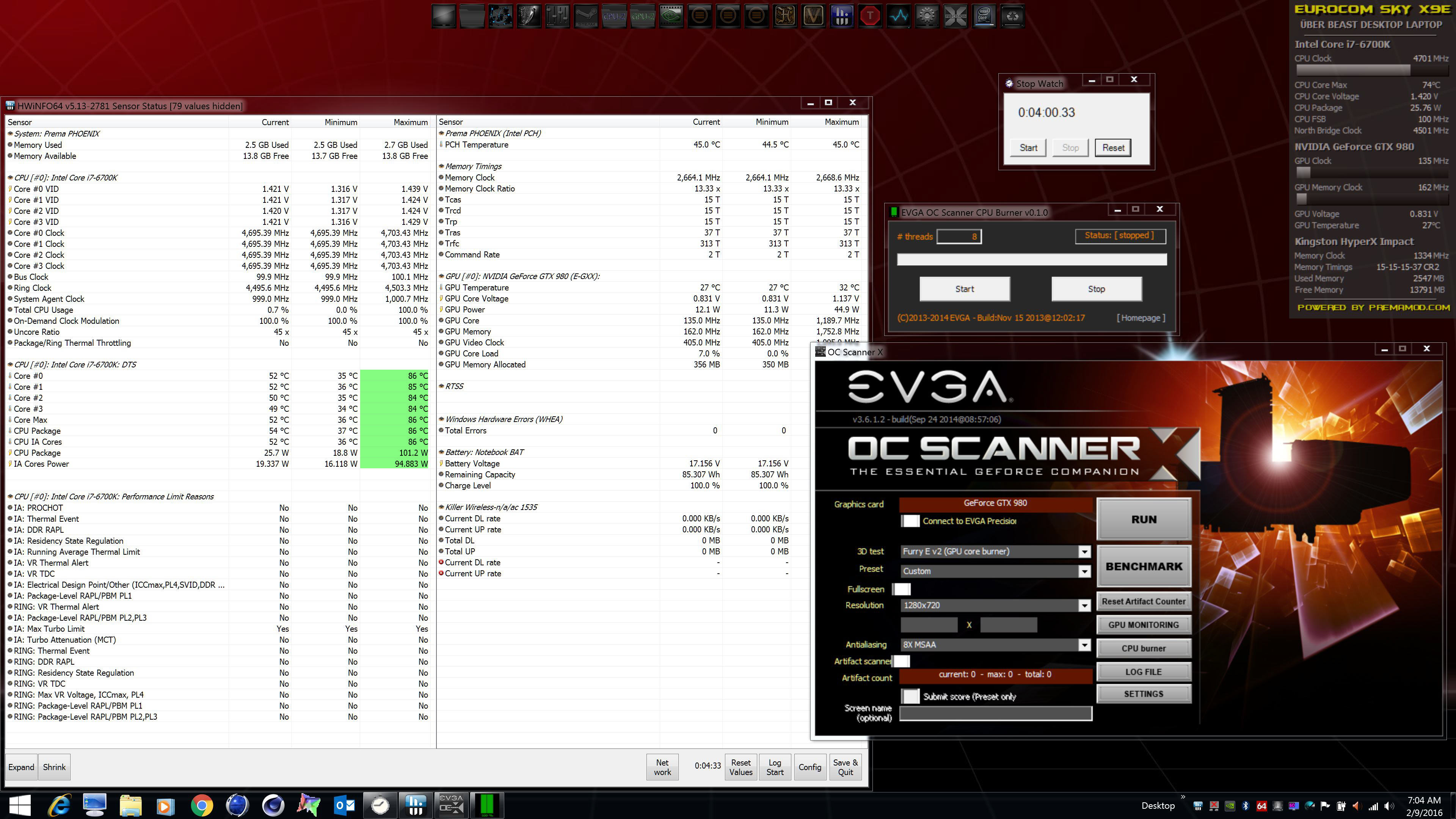The height and width of the screenshot is (819, 1456).
Task: Enable Connect to EVGA Precision checkbox
Action: [x=910, y=521]
